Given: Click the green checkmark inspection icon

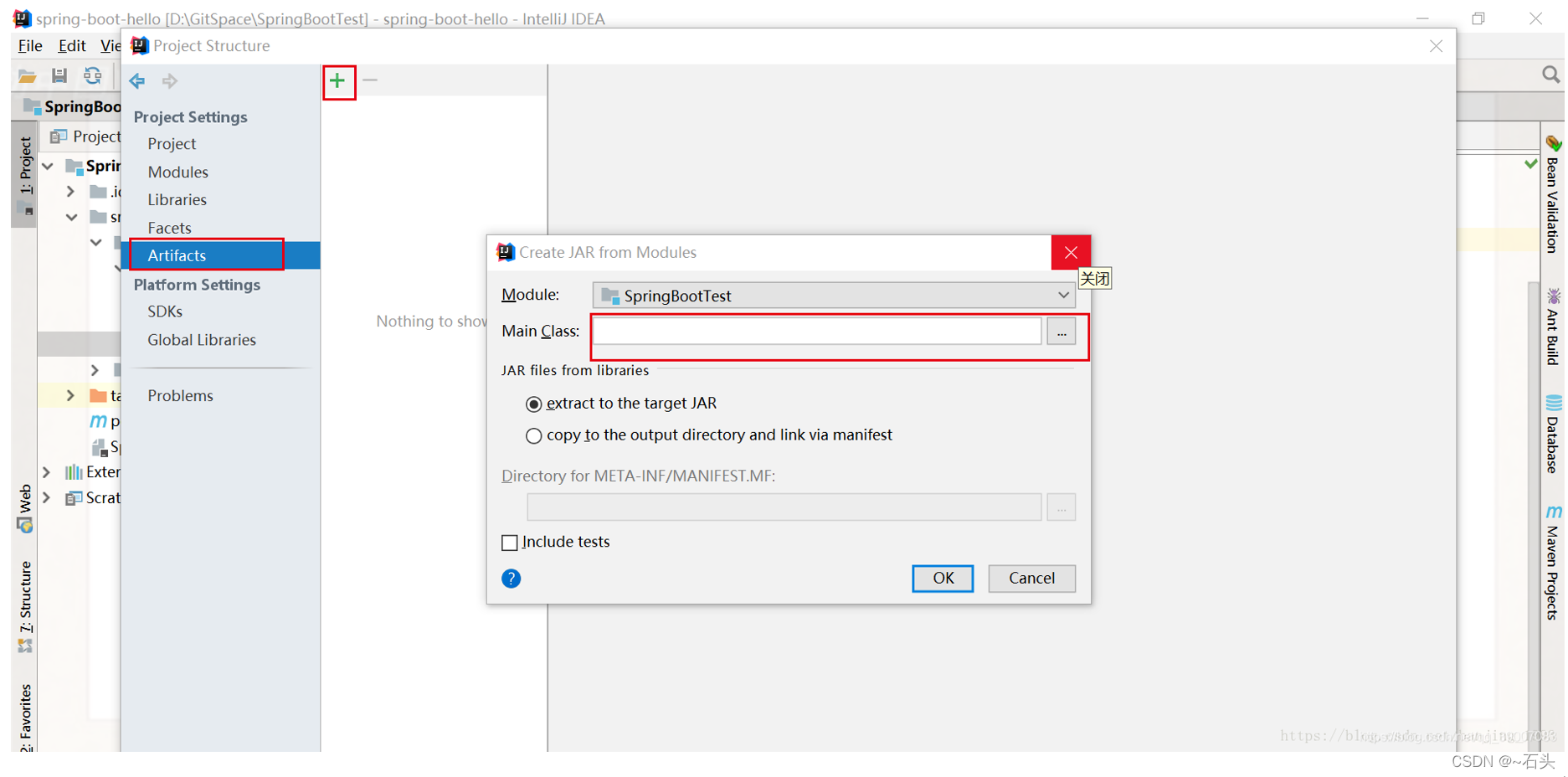Looking at the screenshot, I should click(x=1531, y=164).
